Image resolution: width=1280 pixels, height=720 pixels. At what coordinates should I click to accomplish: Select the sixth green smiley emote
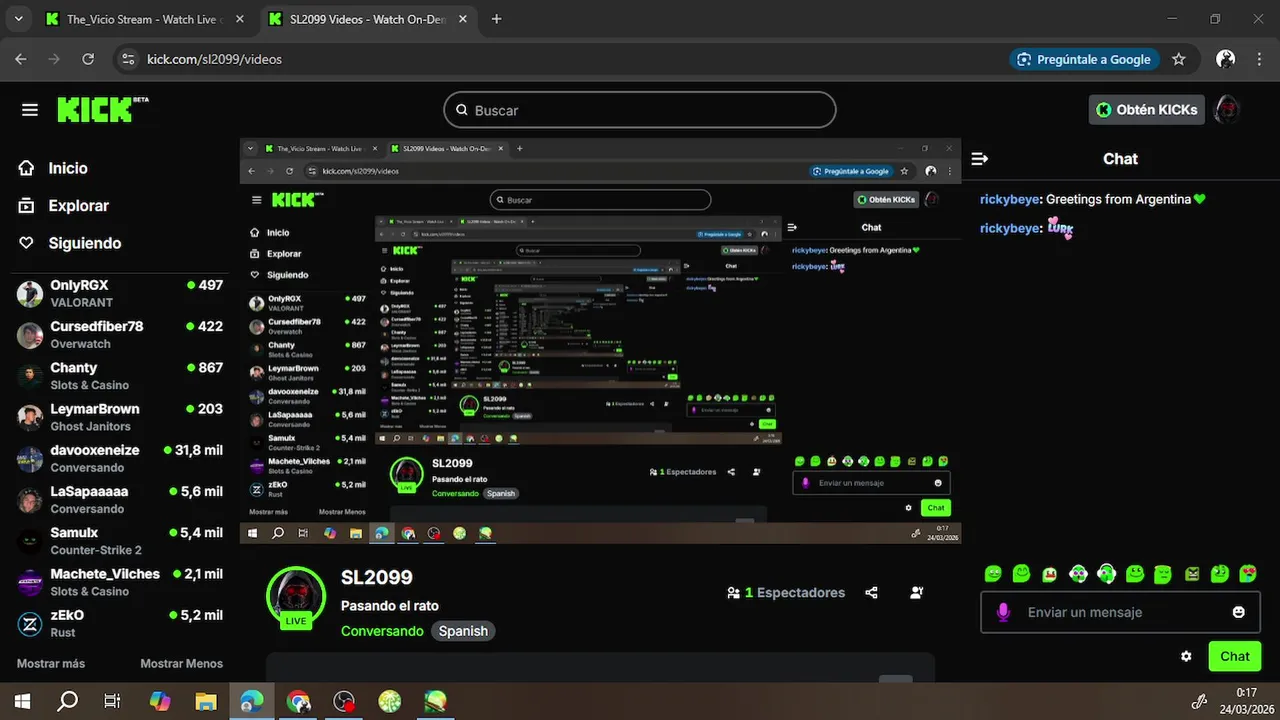[1135, 574]
